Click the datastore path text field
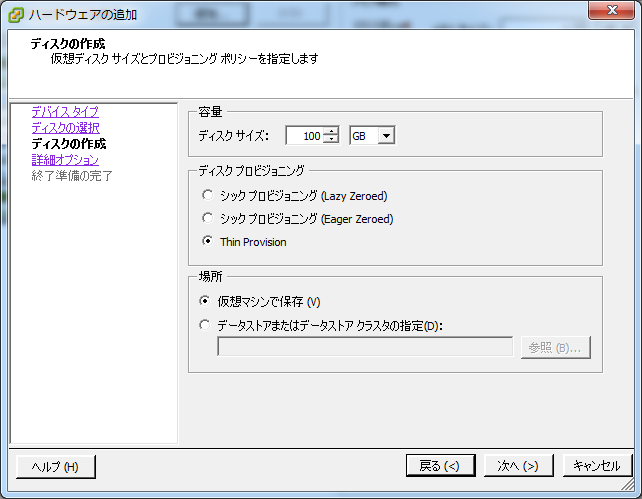 coord(365,347)
